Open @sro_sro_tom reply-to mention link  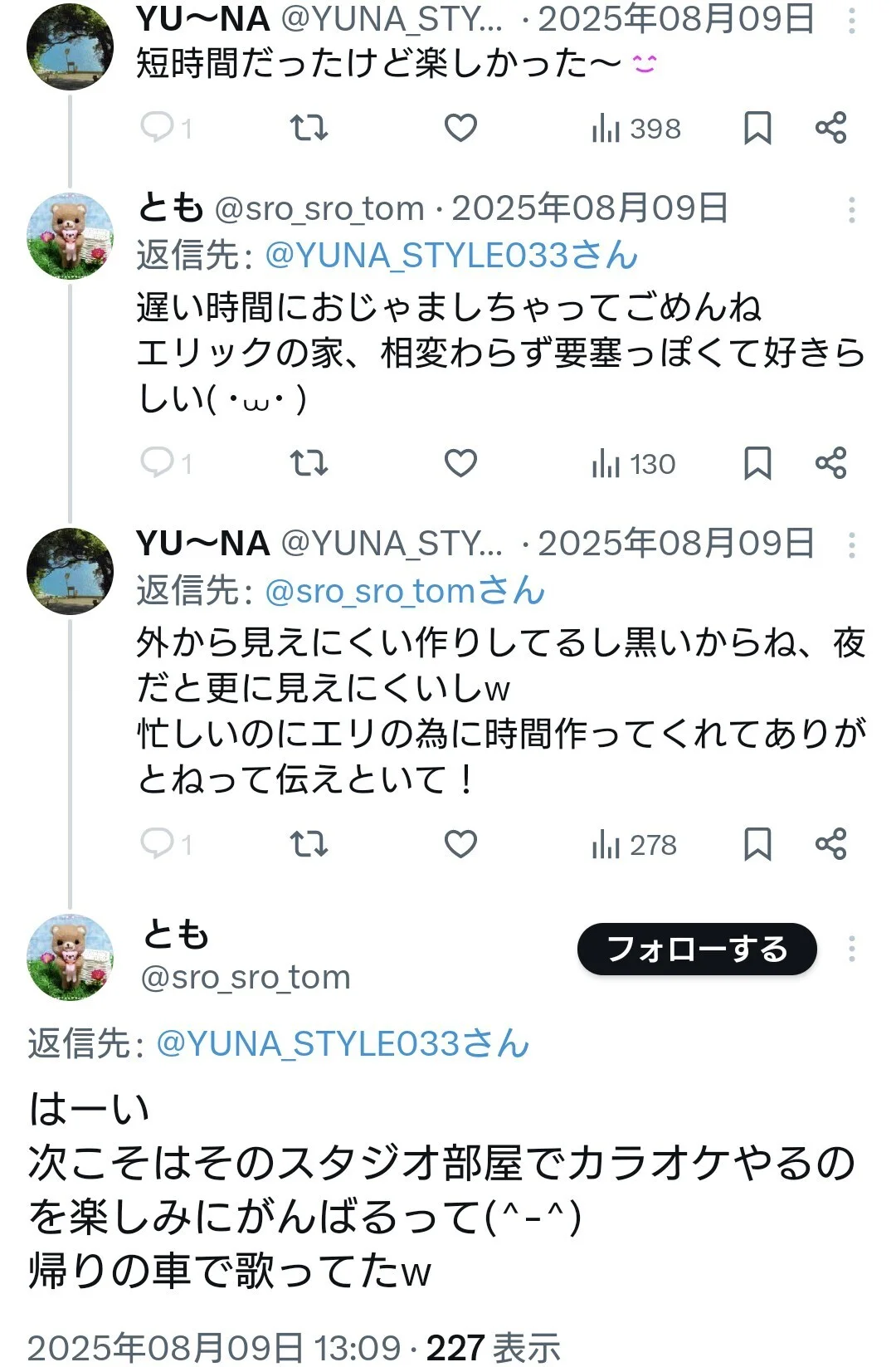405,592
